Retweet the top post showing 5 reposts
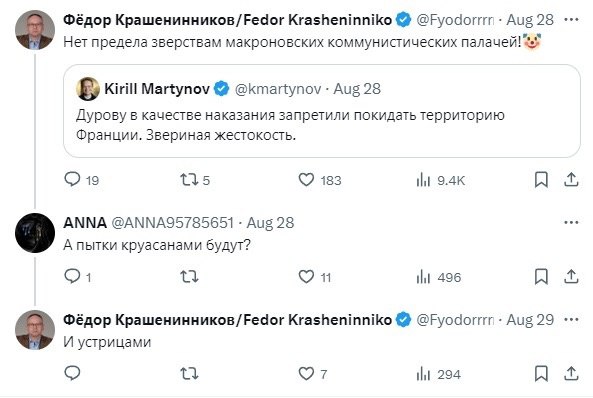Screen dimensions: 593x398 point(194,180)
